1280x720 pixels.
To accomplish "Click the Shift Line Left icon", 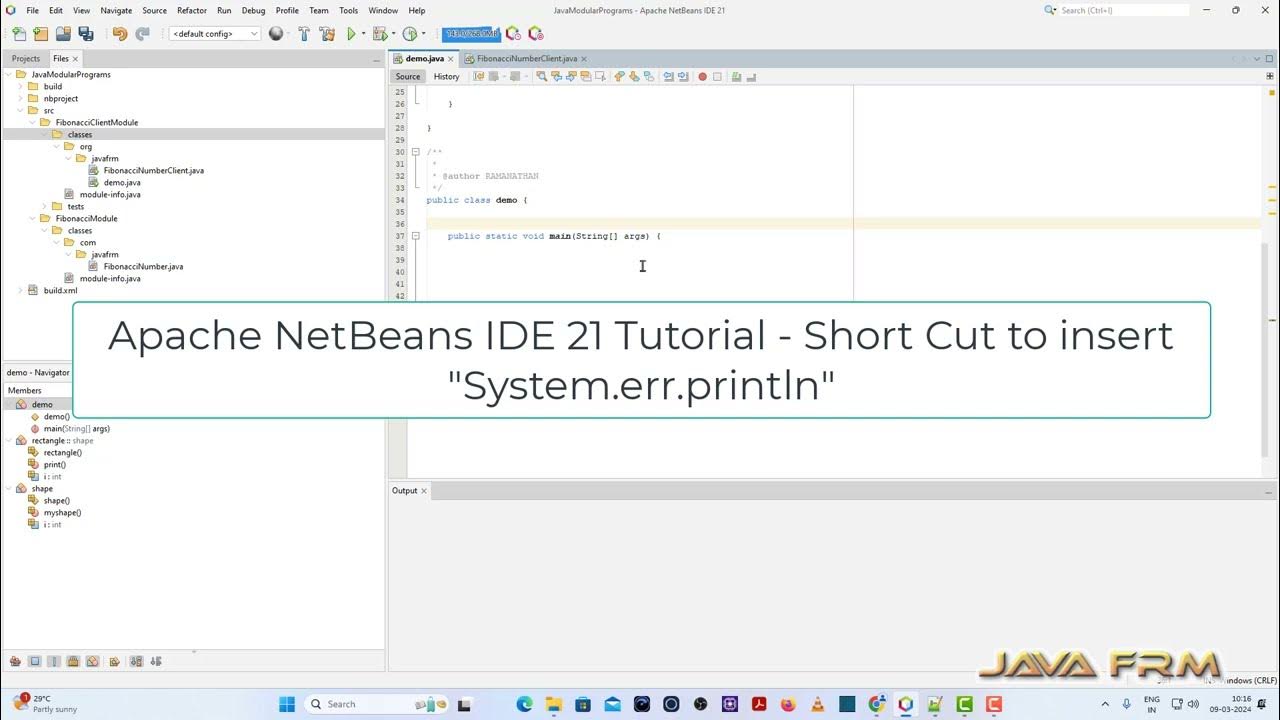I will coord(668,76).
